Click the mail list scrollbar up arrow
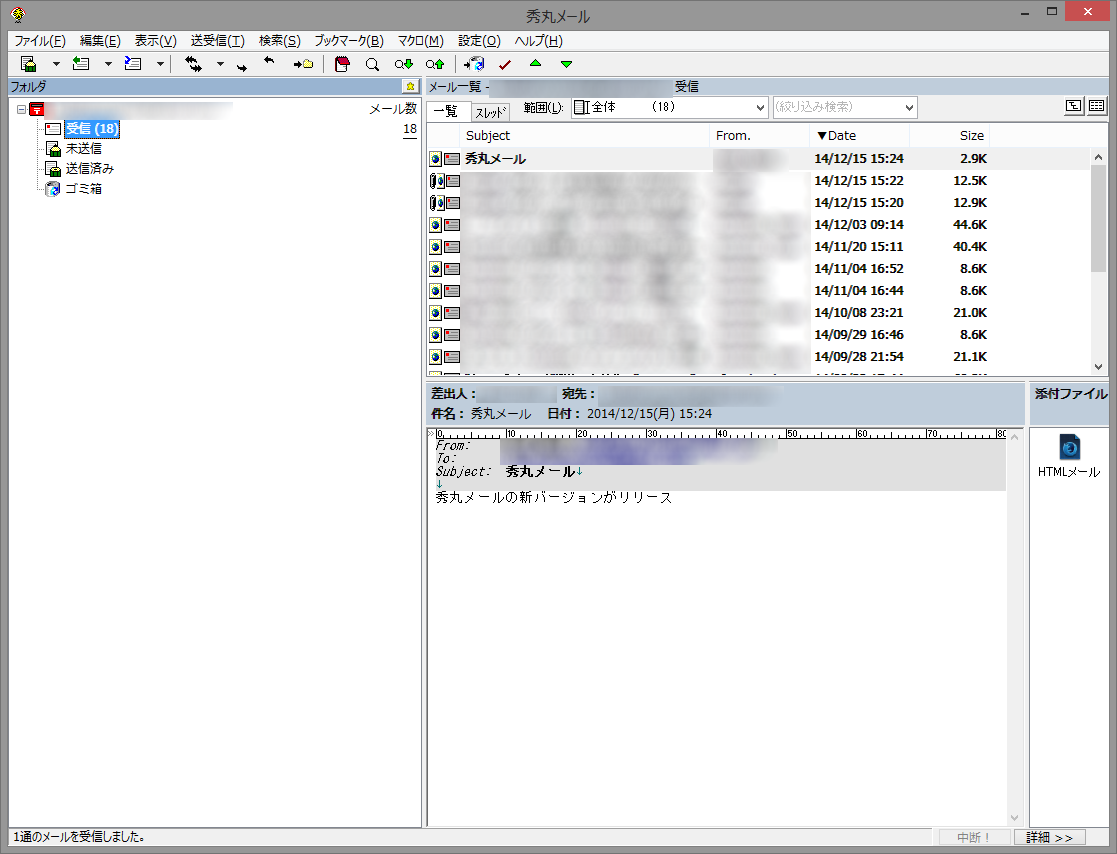 tap(1098, 157)
